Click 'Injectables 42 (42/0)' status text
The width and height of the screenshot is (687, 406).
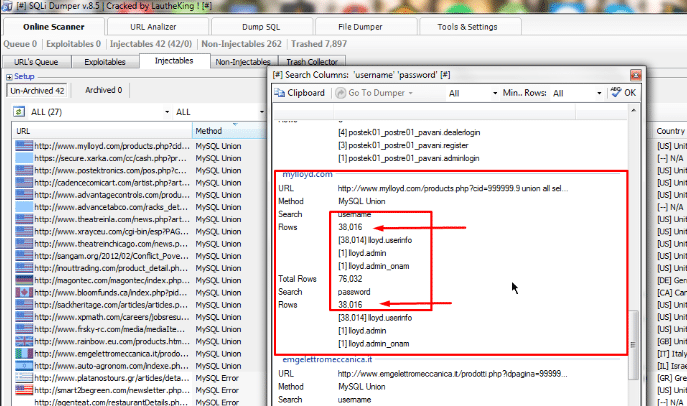click(151, 44)
